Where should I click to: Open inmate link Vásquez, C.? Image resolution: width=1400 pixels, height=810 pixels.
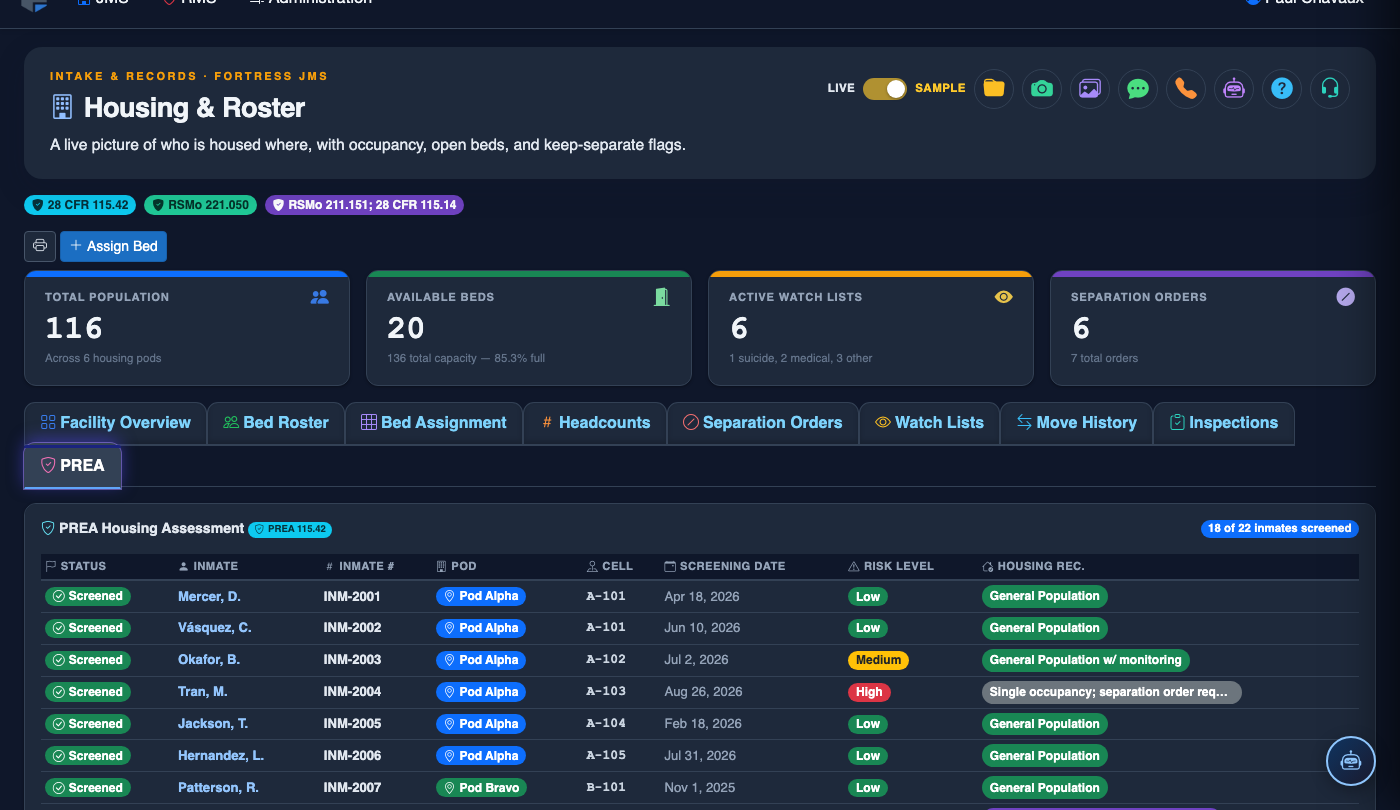[215, 628]
